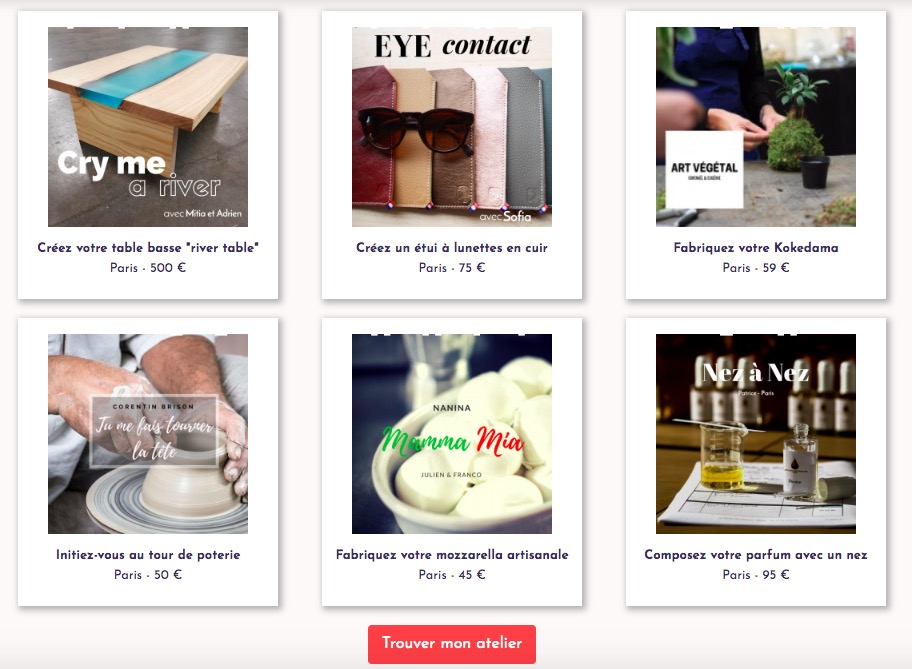Open the Cry me a river table image
This screenshot has width=912, height=669.
(x=148, y=127)
